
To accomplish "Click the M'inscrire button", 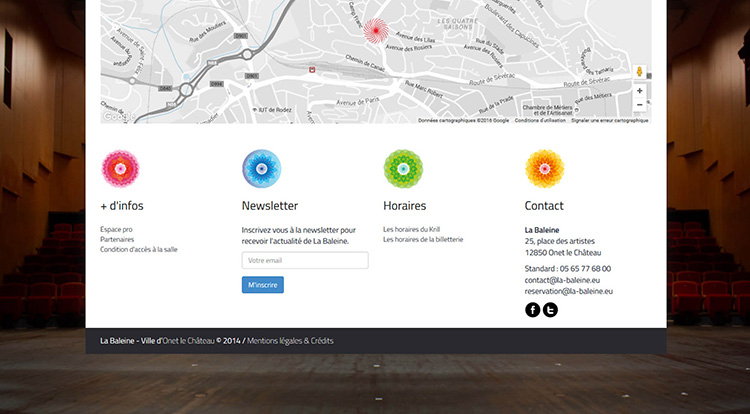I will (263, 285).
